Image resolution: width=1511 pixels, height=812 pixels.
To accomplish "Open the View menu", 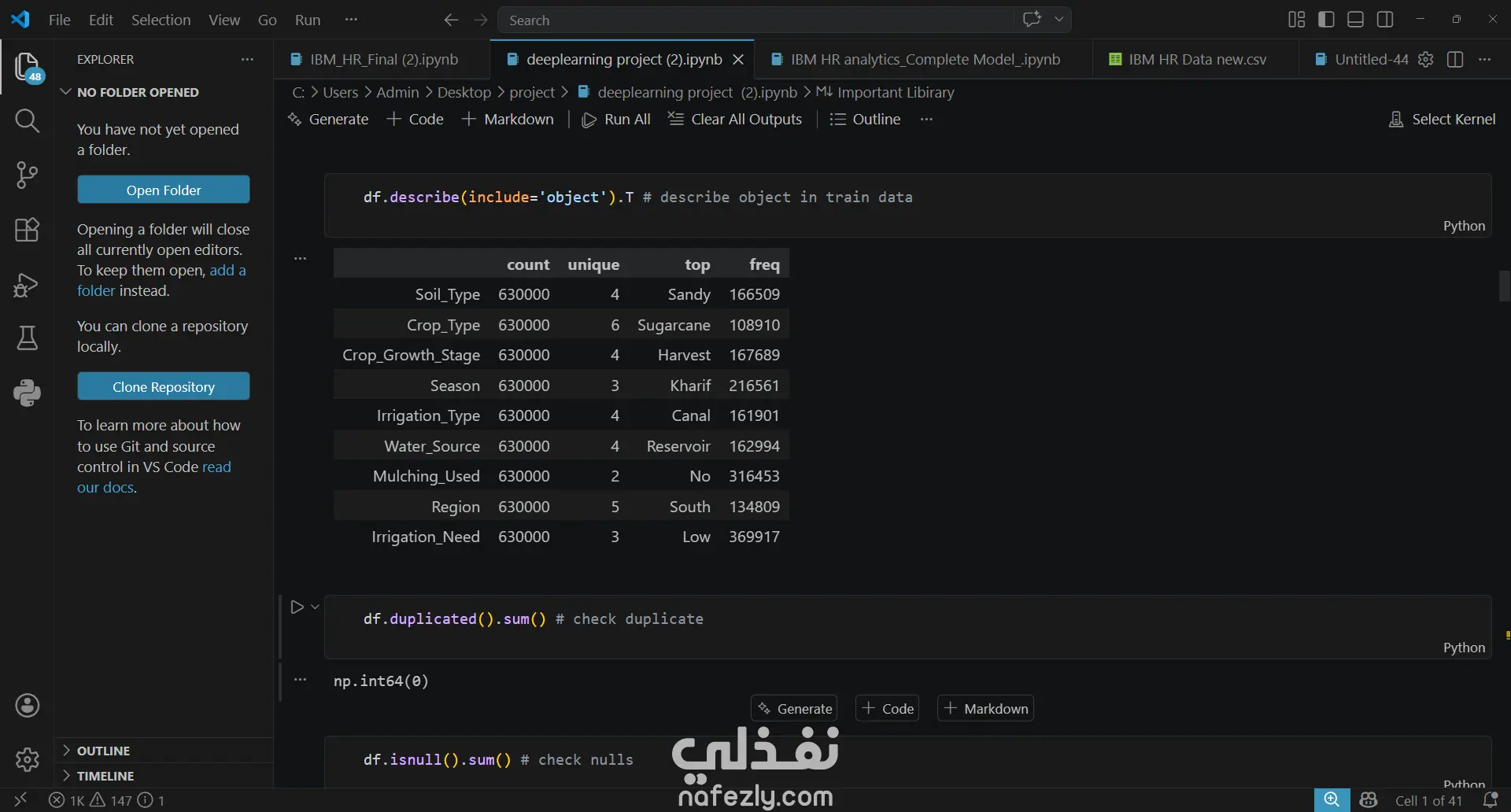I will (224, 20).
